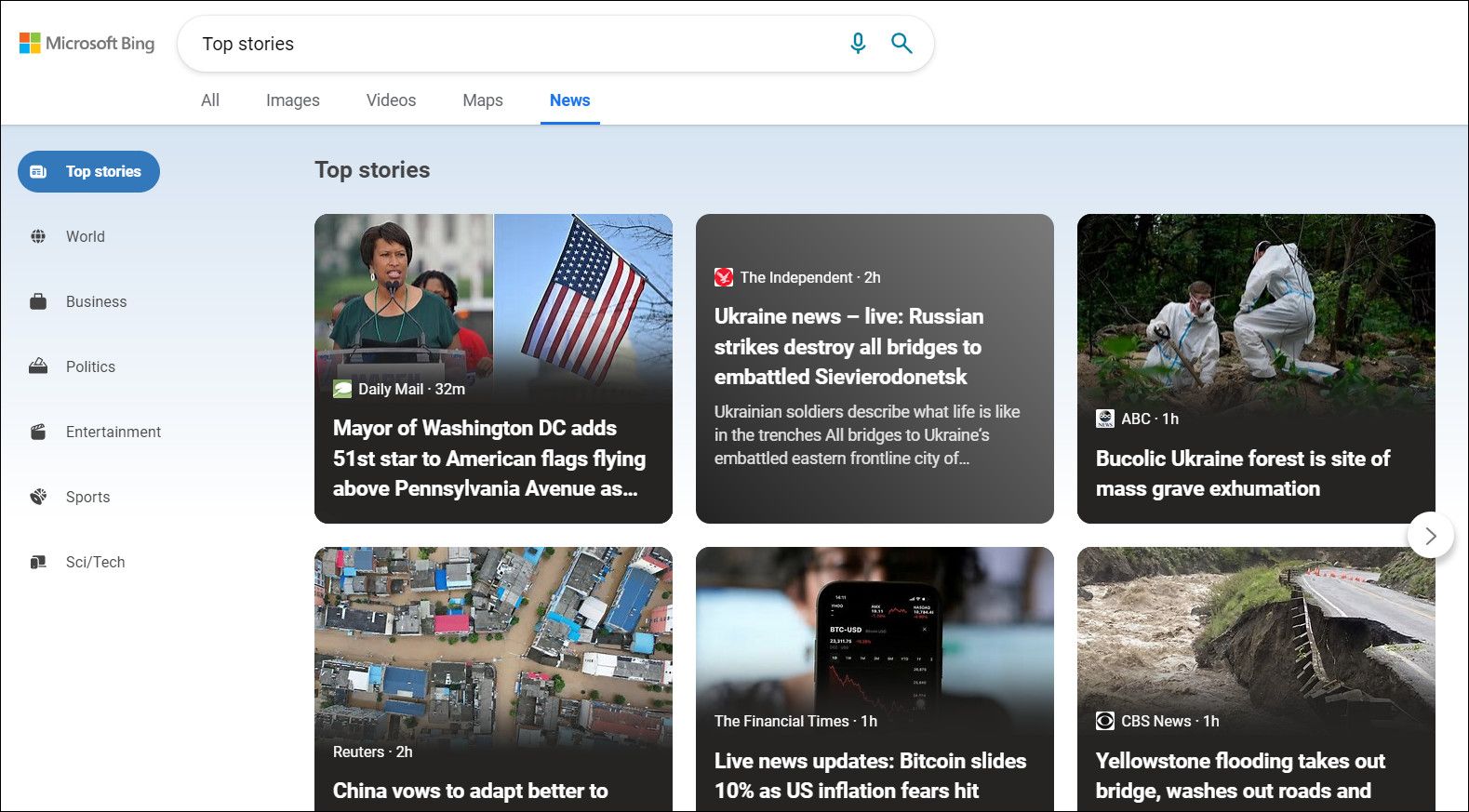Click the washed-out road flood photo
This screenshot has width=1469, height=812.
click(x=1256, y=628)
